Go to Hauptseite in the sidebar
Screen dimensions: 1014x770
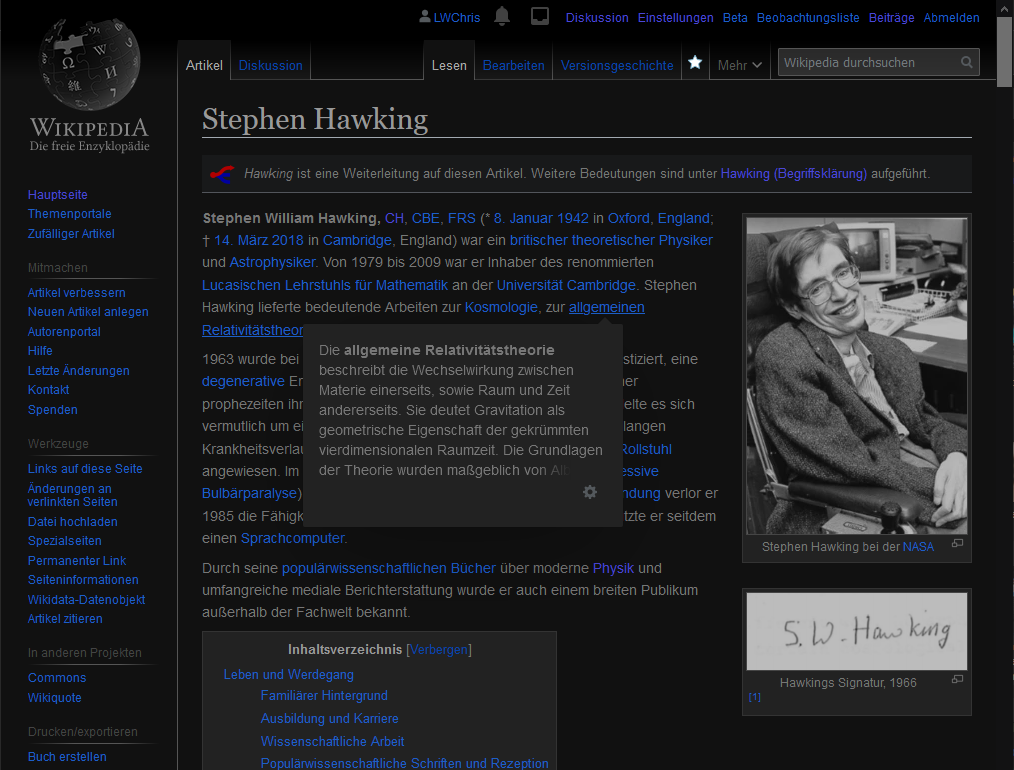[x=58, y=195]
